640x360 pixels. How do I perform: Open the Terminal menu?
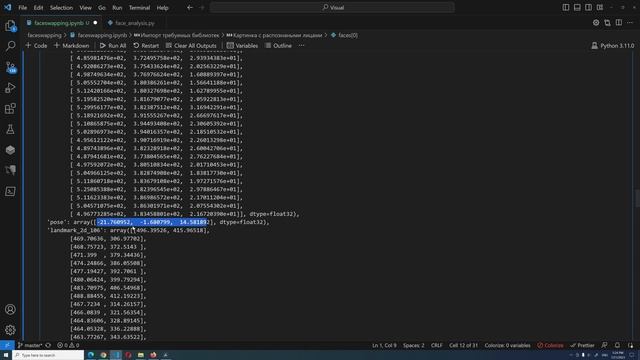point(140,8)
